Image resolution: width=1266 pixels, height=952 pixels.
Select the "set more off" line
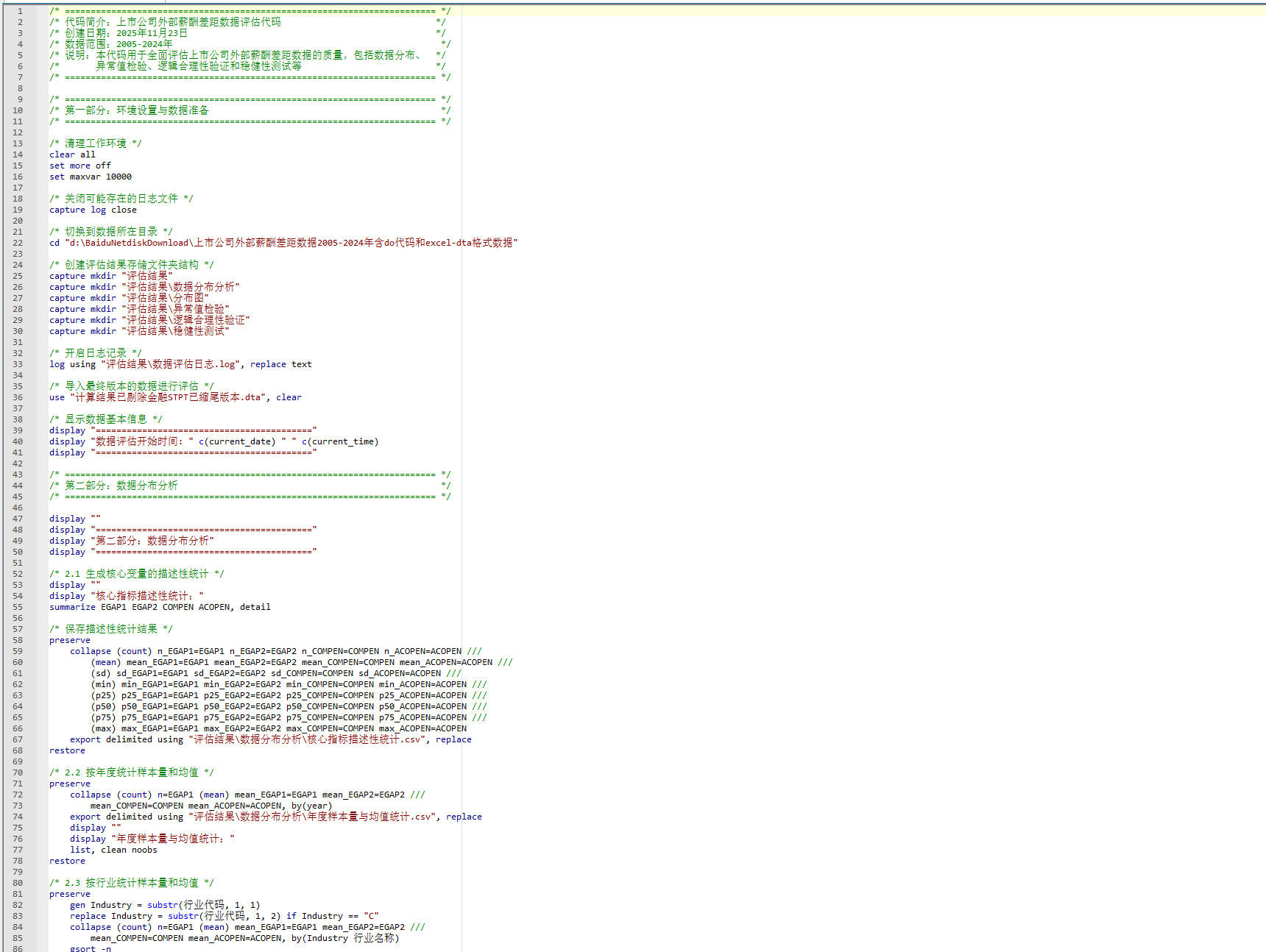click(80, 166)
